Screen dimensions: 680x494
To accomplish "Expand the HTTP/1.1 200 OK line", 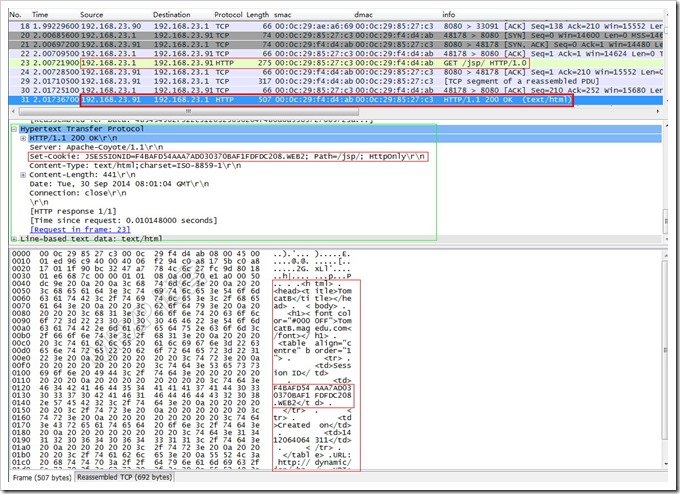I will point(23,138).
